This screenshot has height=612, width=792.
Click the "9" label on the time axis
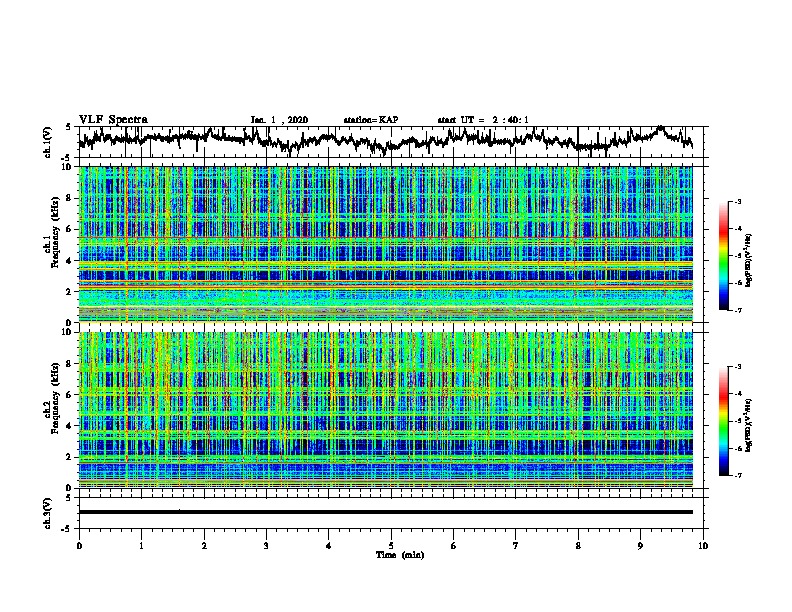(x=640, y=545)
